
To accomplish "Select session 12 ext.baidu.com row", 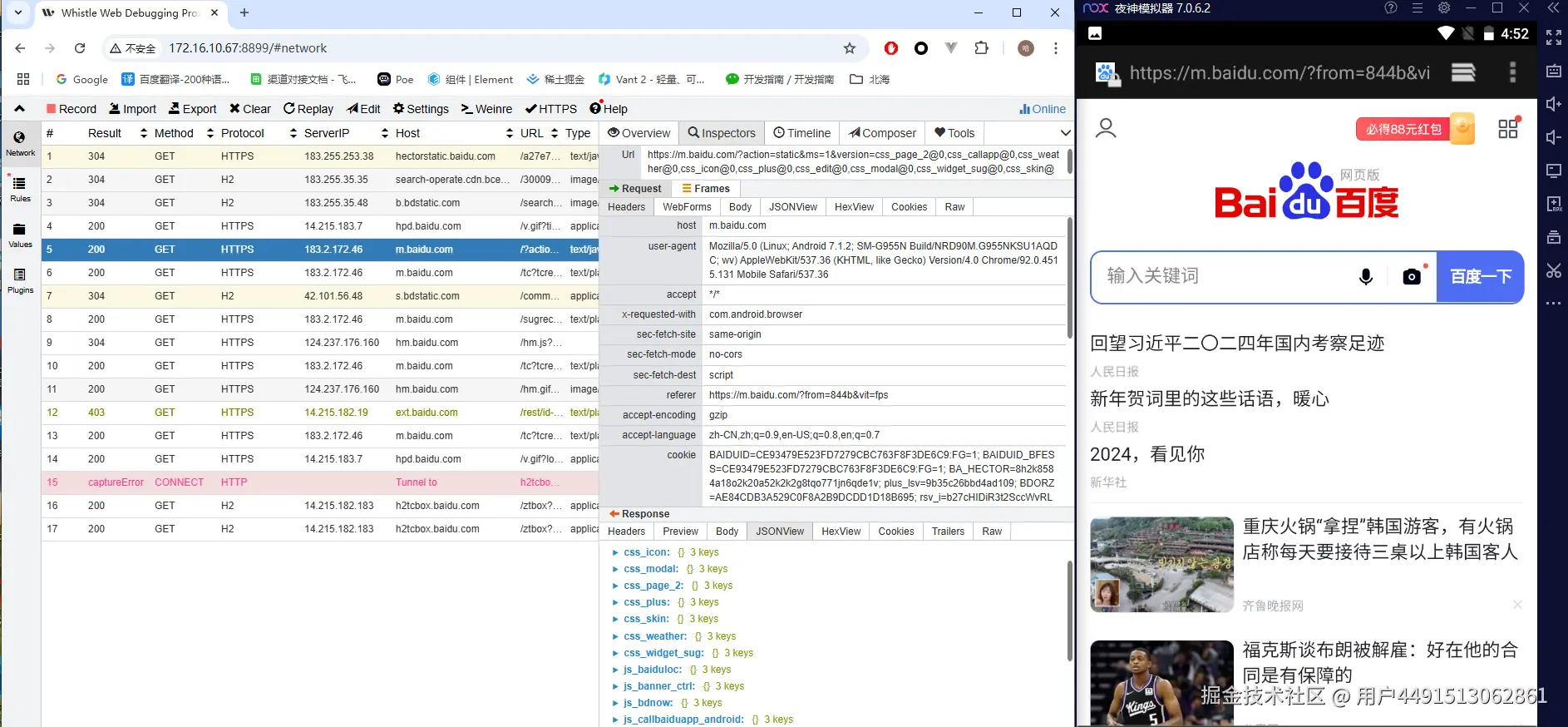I will tap(320, 413).
